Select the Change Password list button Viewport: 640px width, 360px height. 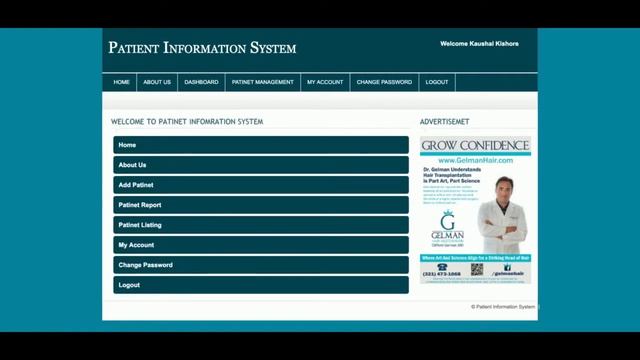261,265
